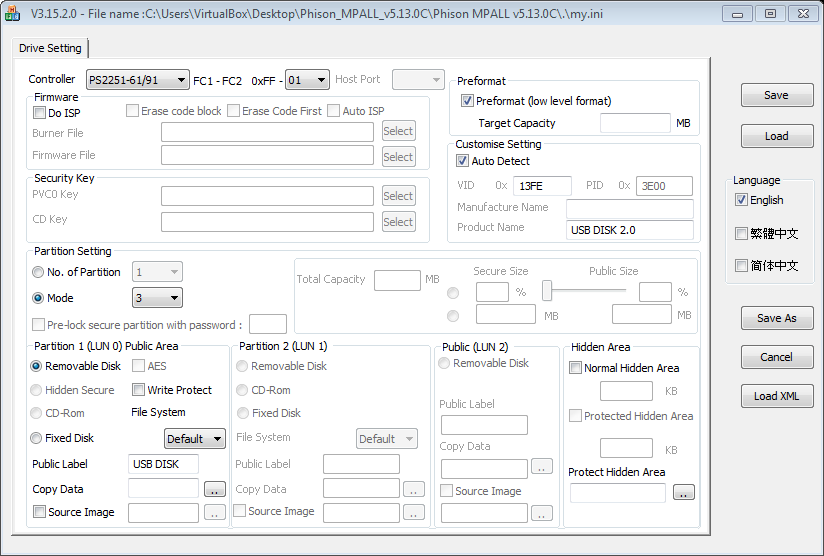
Task: Click the Save As button
Action: tap(777, 318)
